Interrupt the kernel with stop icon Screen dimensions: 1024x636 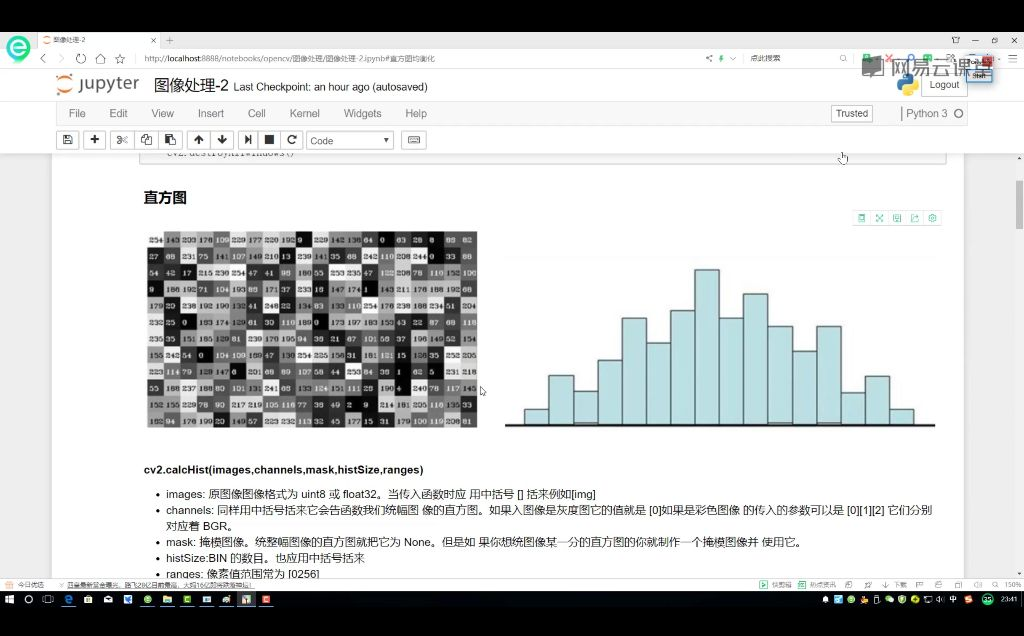pyautogui.click(x=269, y=140)
